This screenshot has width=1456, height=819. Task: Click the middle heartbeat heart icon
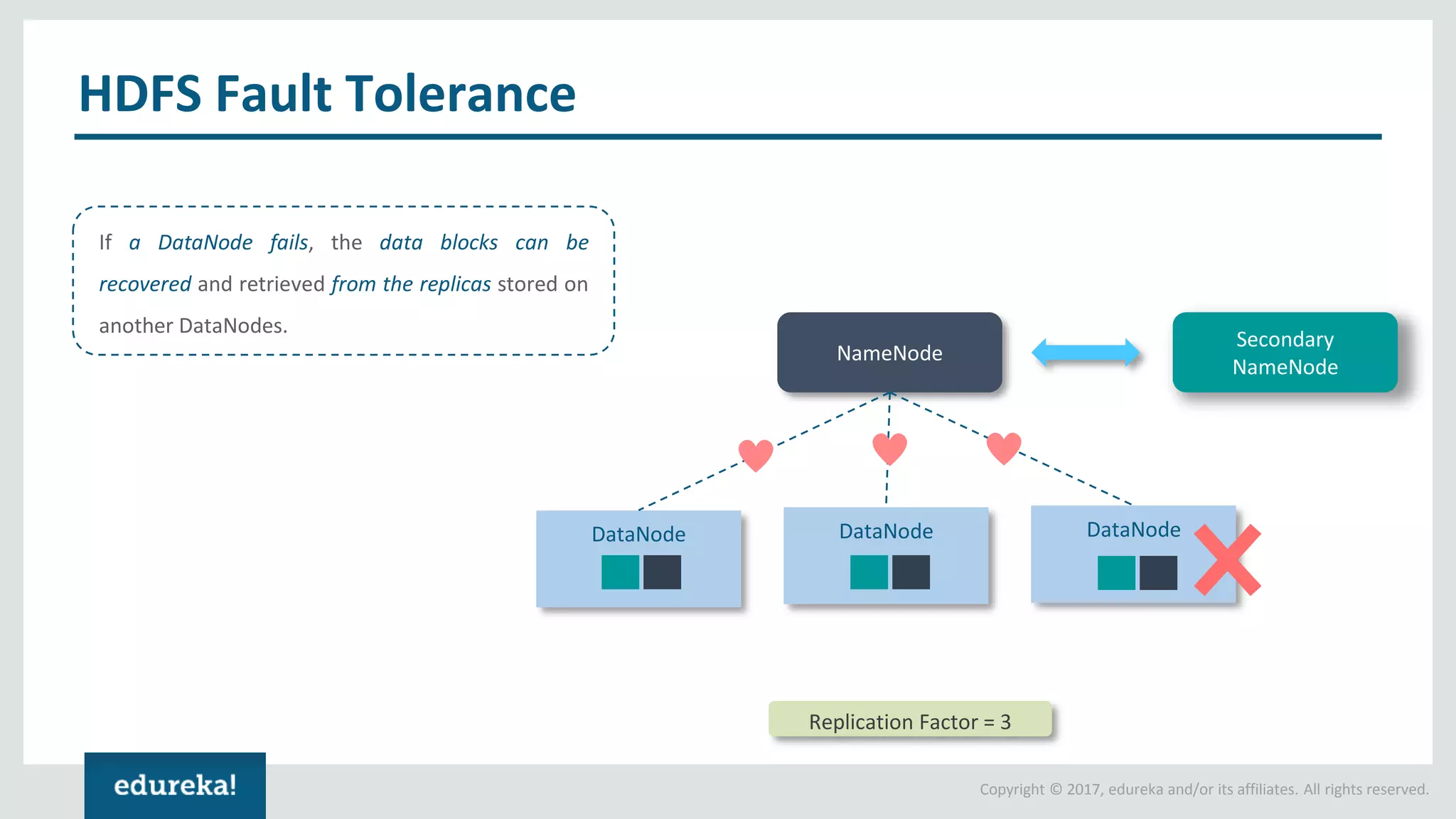[x=889, y=448]
